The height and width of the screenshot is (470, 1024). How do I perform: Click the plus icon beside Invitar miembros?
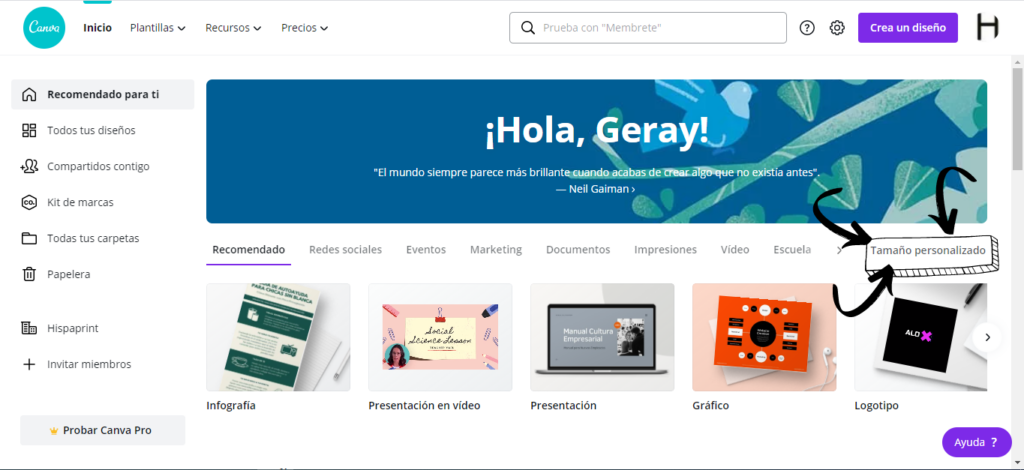pyautogui.click(x=29, y=364)
